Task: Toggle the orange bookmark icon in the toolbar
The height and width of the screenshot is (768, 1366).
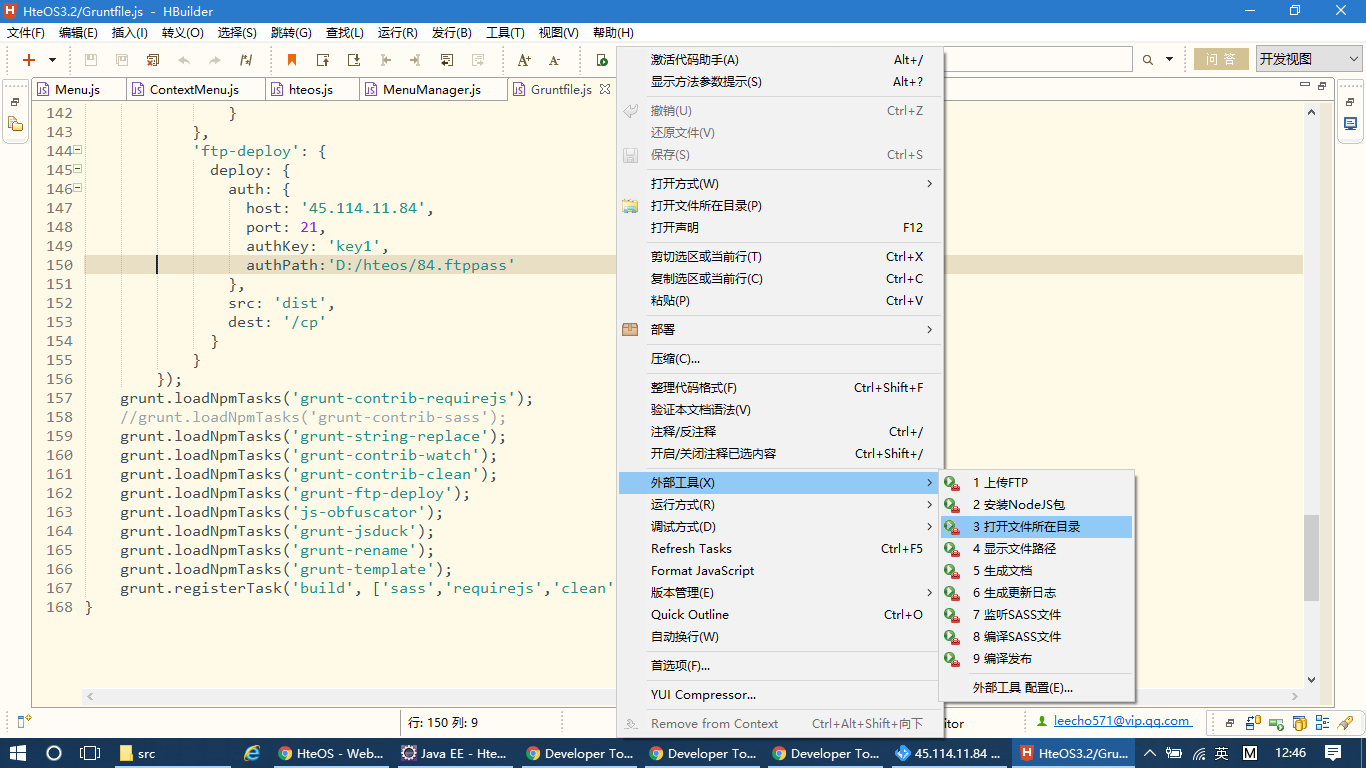Action: coord(294,60)
